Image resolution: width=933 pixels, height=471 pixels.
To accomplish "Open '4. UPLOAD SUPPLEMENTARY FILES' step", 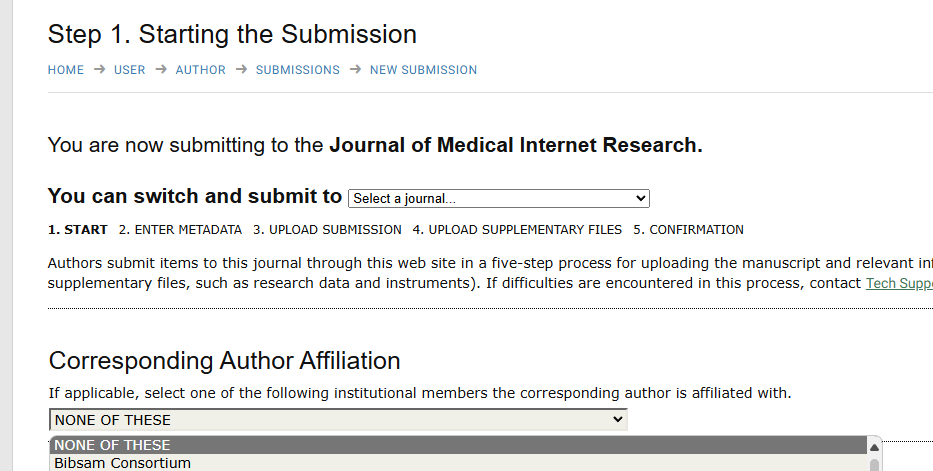I will pyautogui.click(x=517, y=230).
